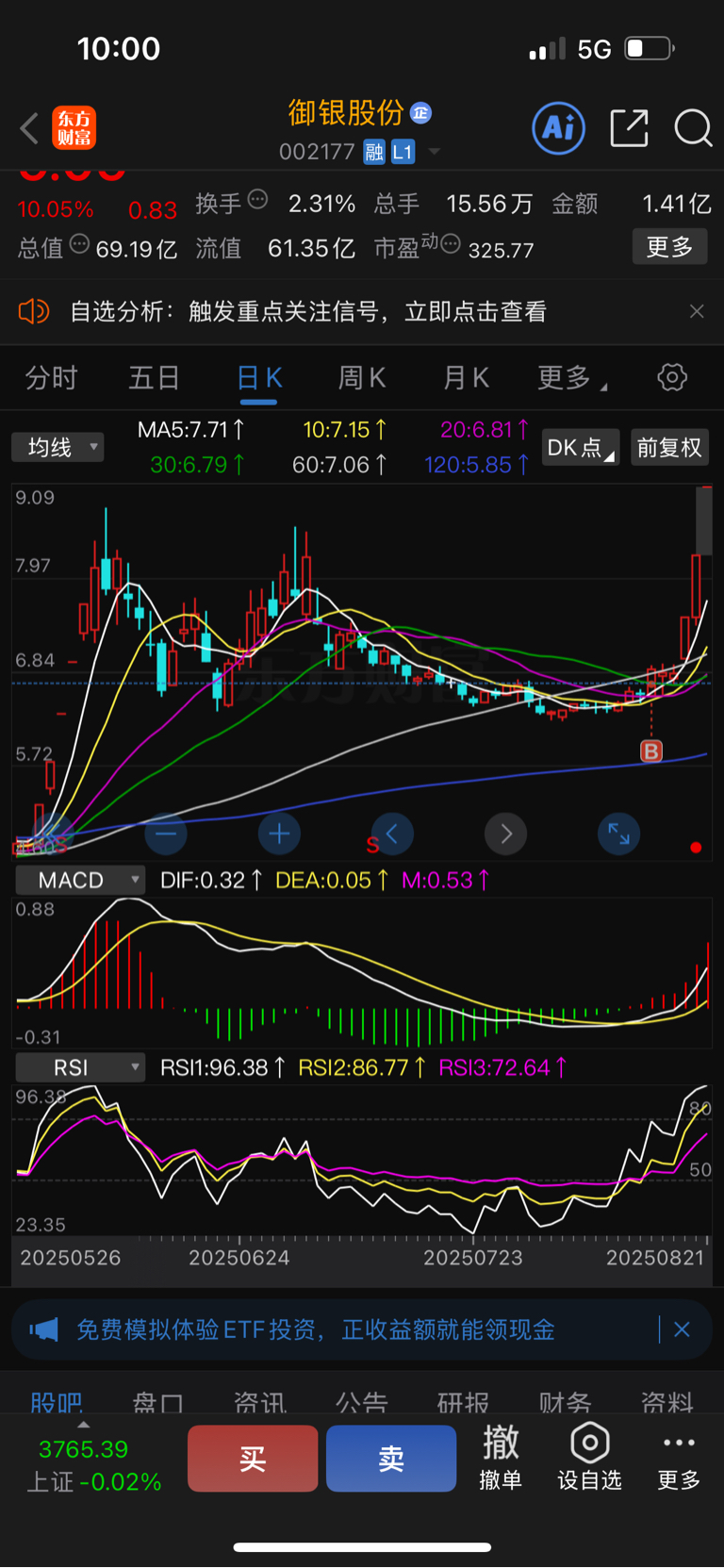Zoom out chart with minus button
724x1568 pixels.
[x=166, y=834]
